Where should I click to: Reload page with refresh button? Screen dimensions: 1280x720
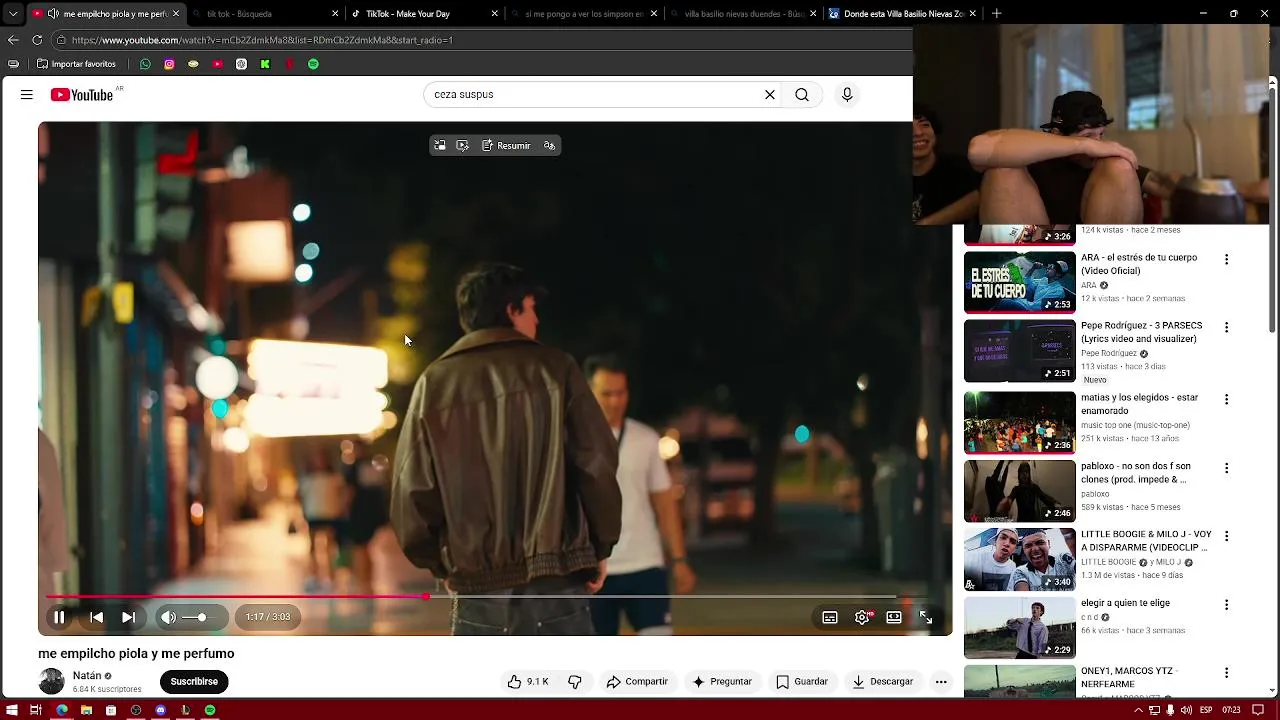[37, 40]
